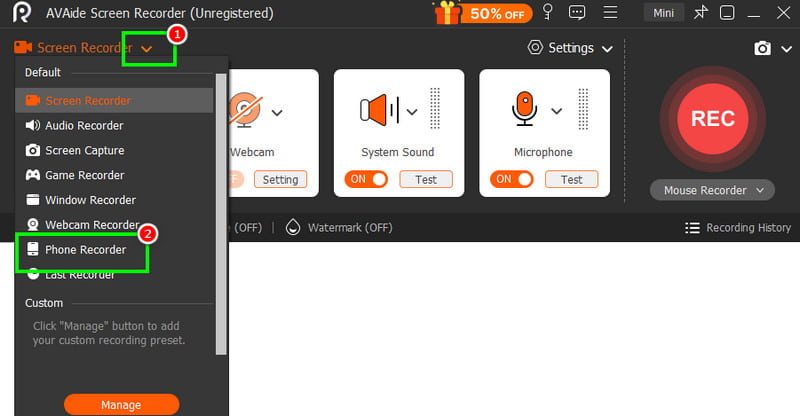The image size is (800, 416).
Task: Start recording with the REC button
Action: pos(713,118)
